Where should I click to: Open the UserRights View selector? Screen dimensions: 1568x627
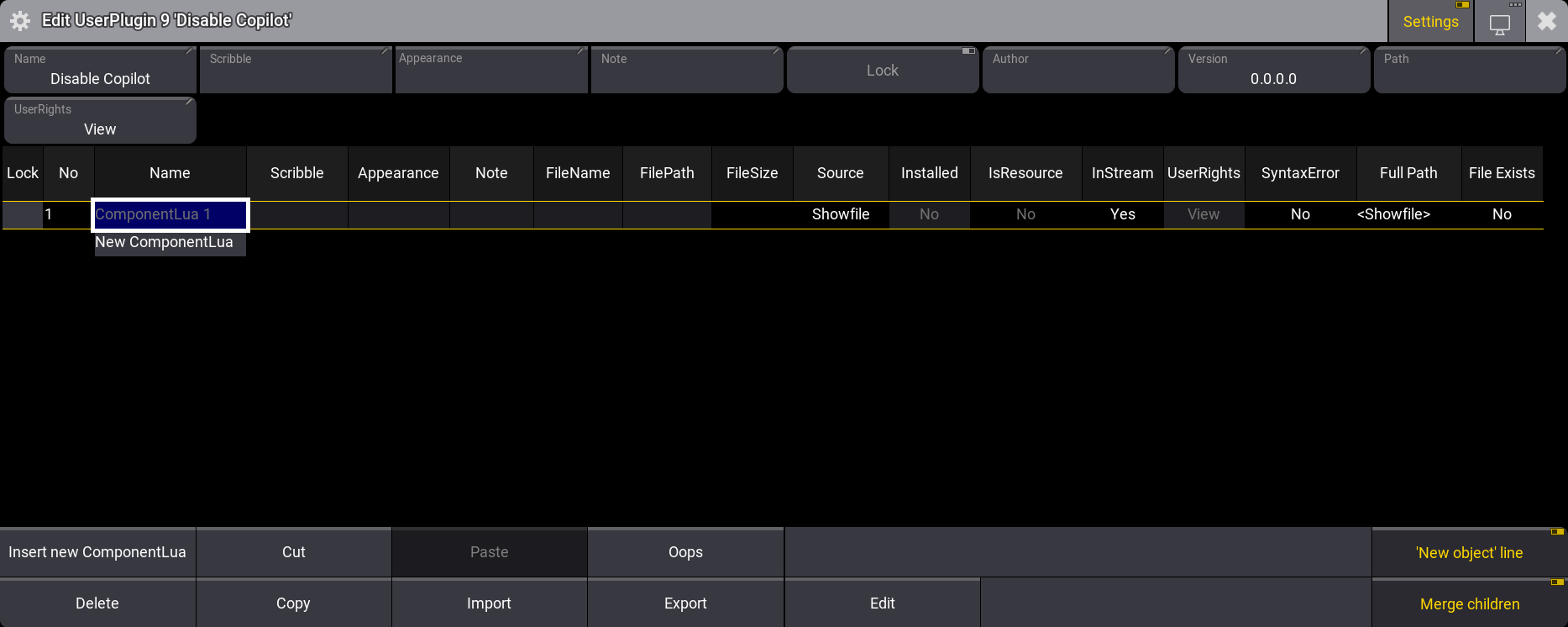pos(100,121)
